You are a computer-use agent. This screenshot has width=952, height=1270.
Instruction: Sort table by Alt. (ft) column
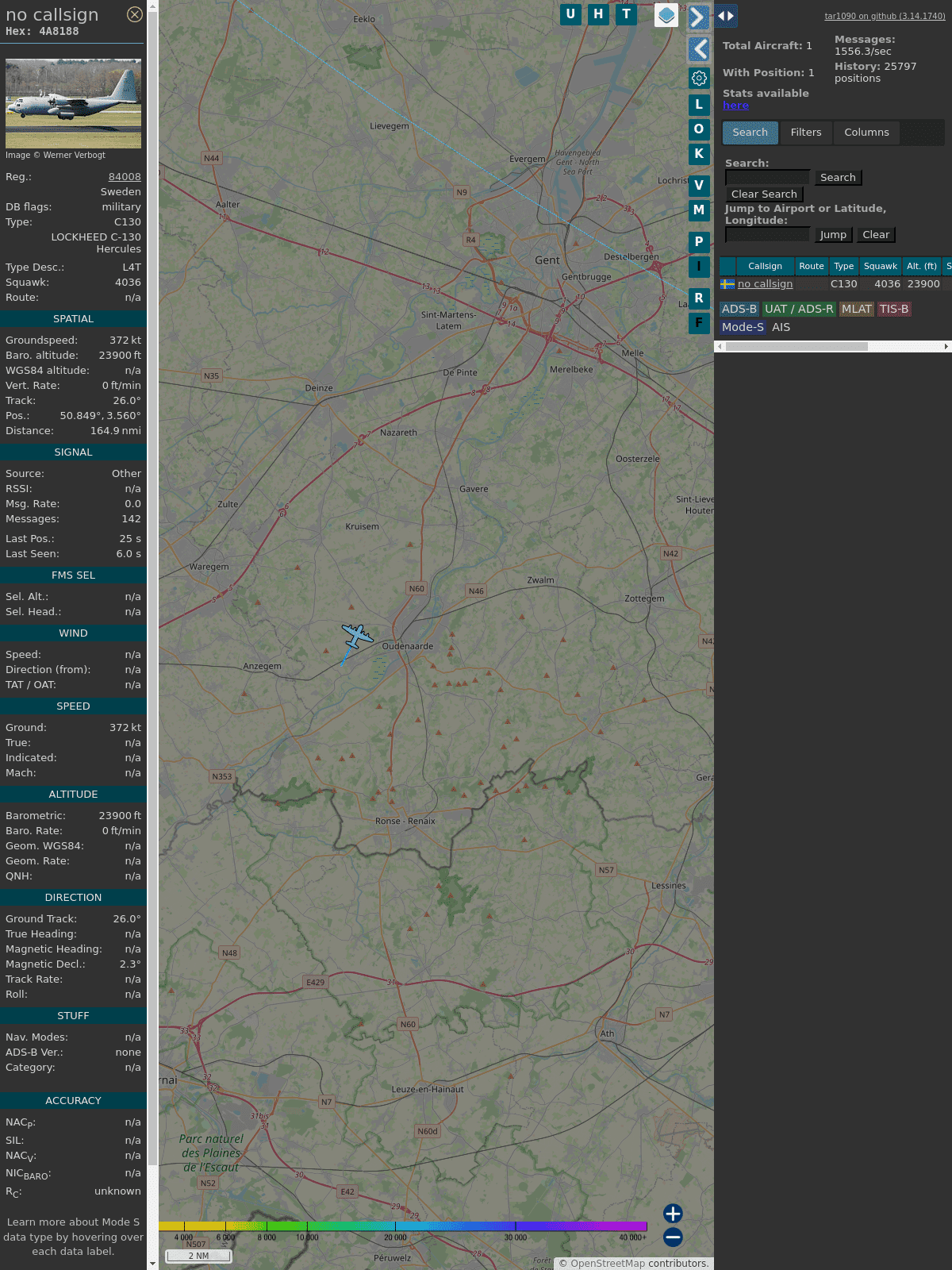tap(922, 267)
